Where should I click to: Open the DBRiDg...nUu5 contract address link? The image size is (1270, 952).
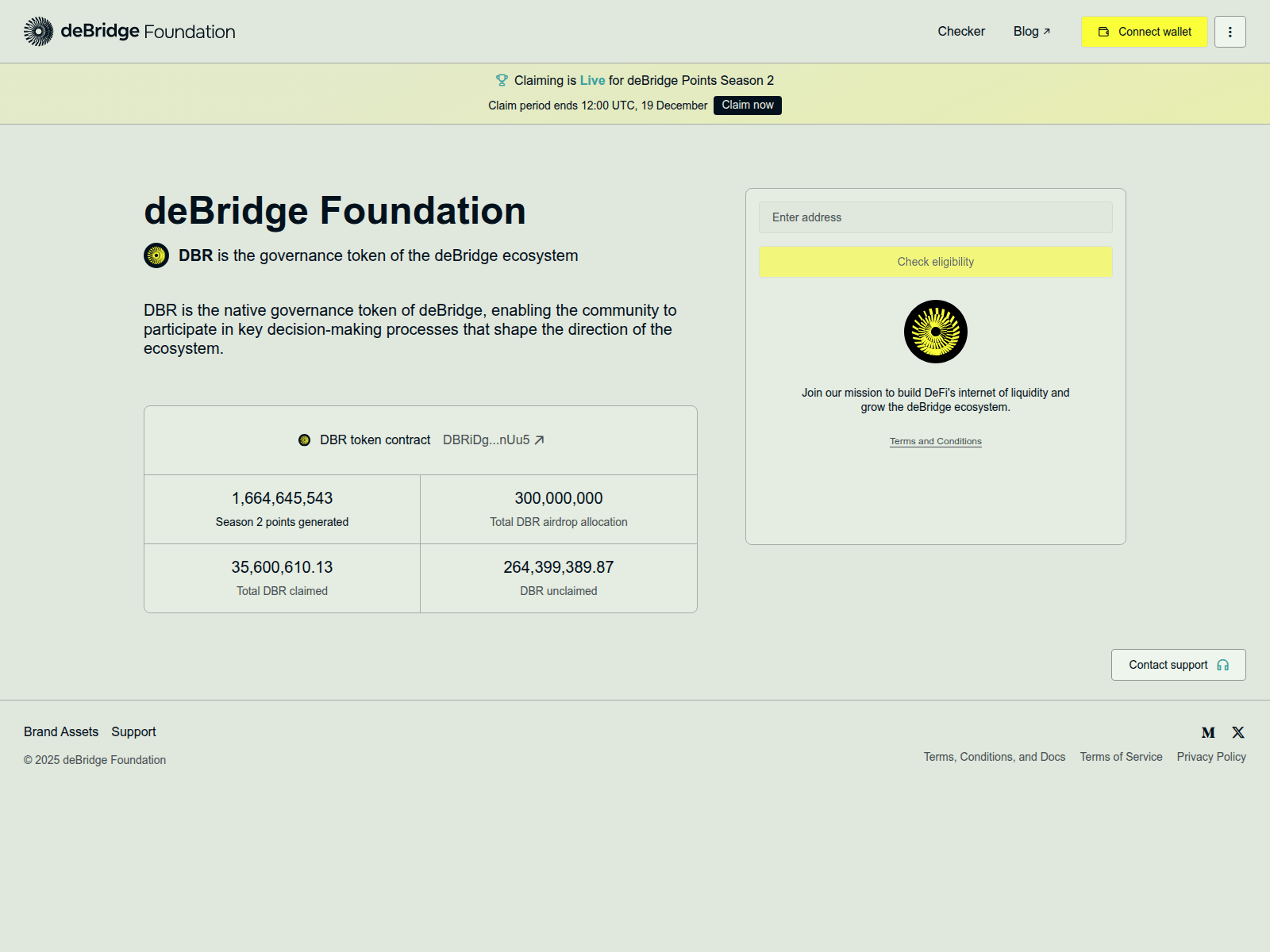click(x=493, y=440)
